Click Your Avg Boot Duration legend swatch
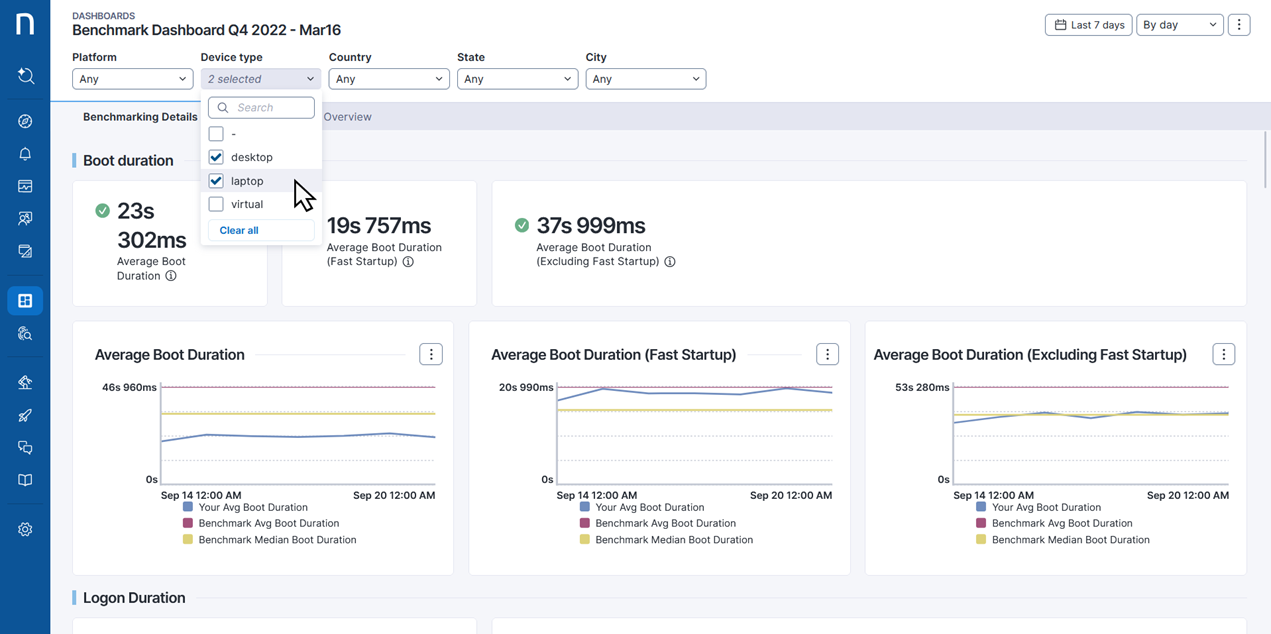Image resolution: width=1271 pixels, height=634 pixels. (188, 507)
